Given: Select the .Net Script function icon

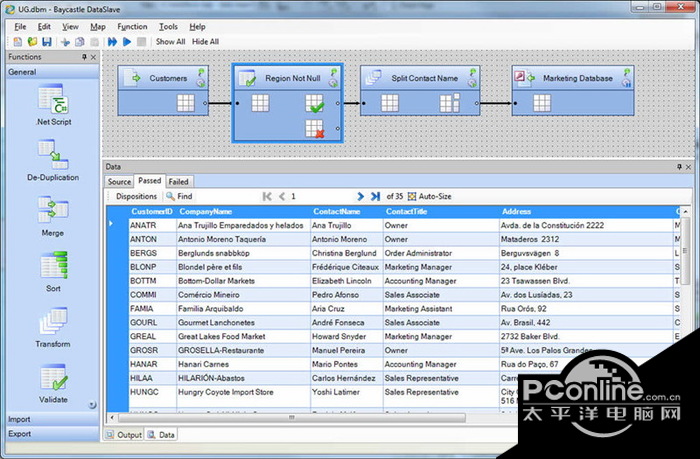Looking at the screenshot, I should coord(53,99).
